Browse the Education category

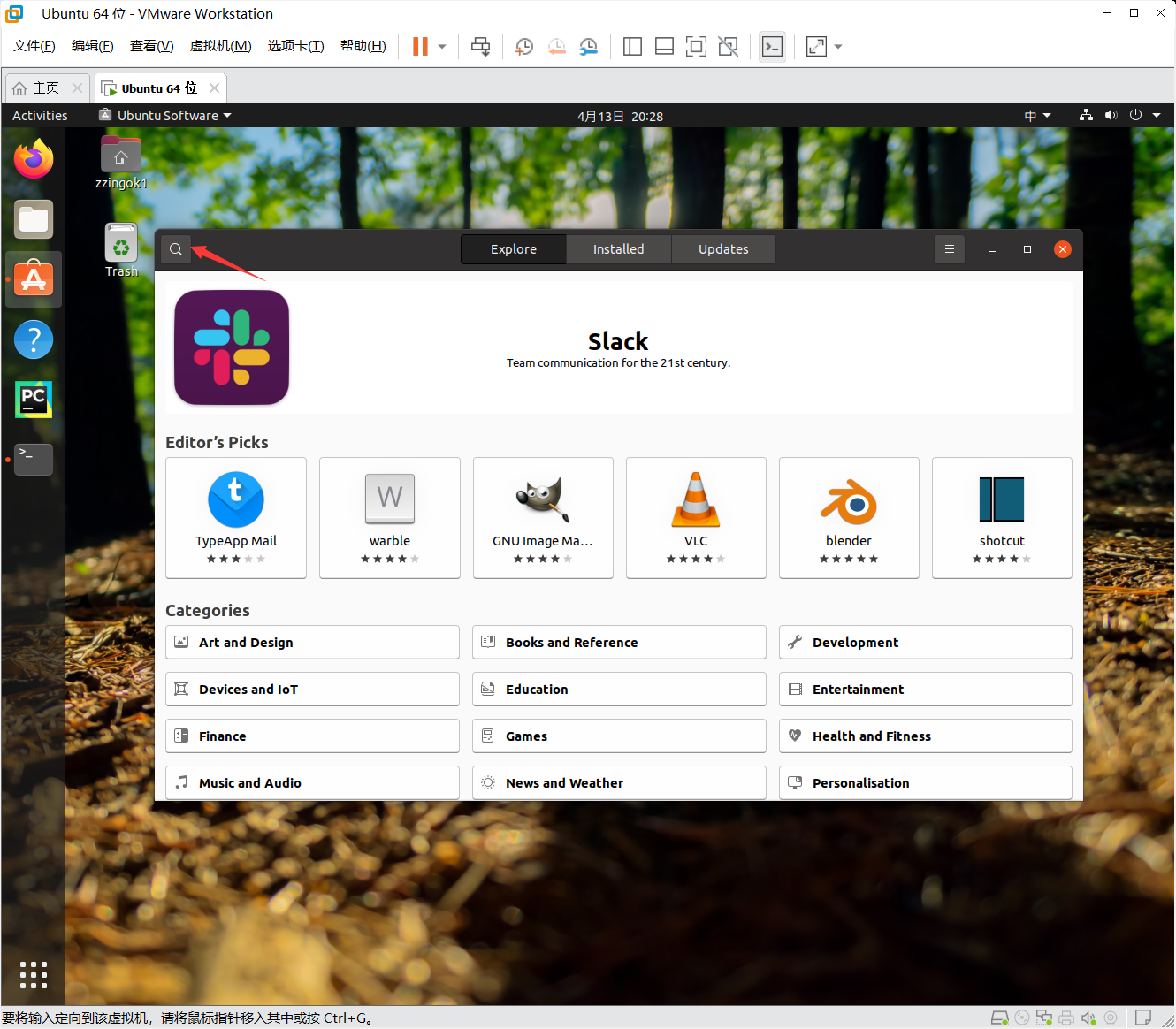pyautogui.click(x=619, y=690)
